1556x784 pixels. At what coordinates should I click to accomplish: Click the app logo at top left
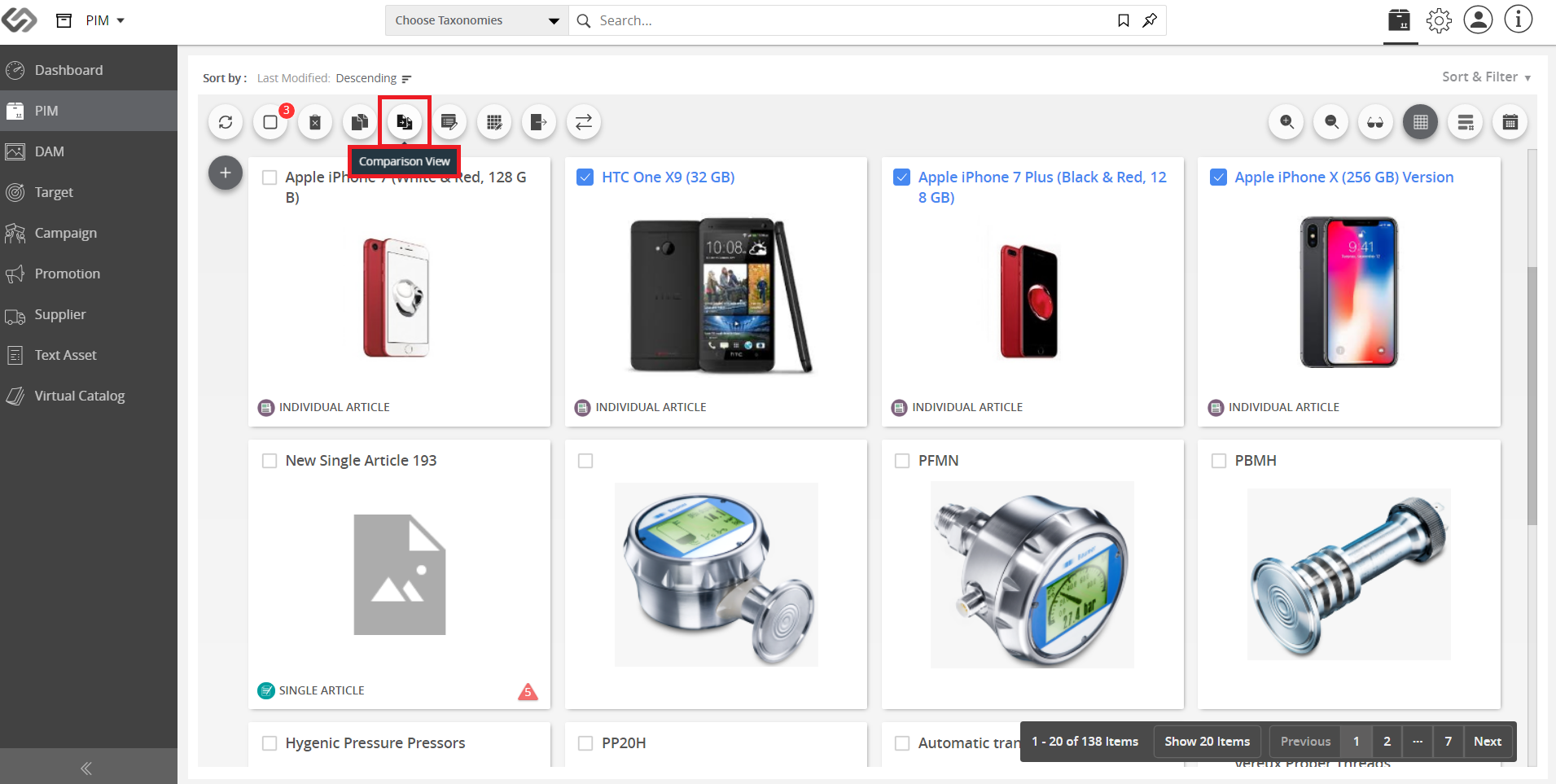tap(19, 20)
